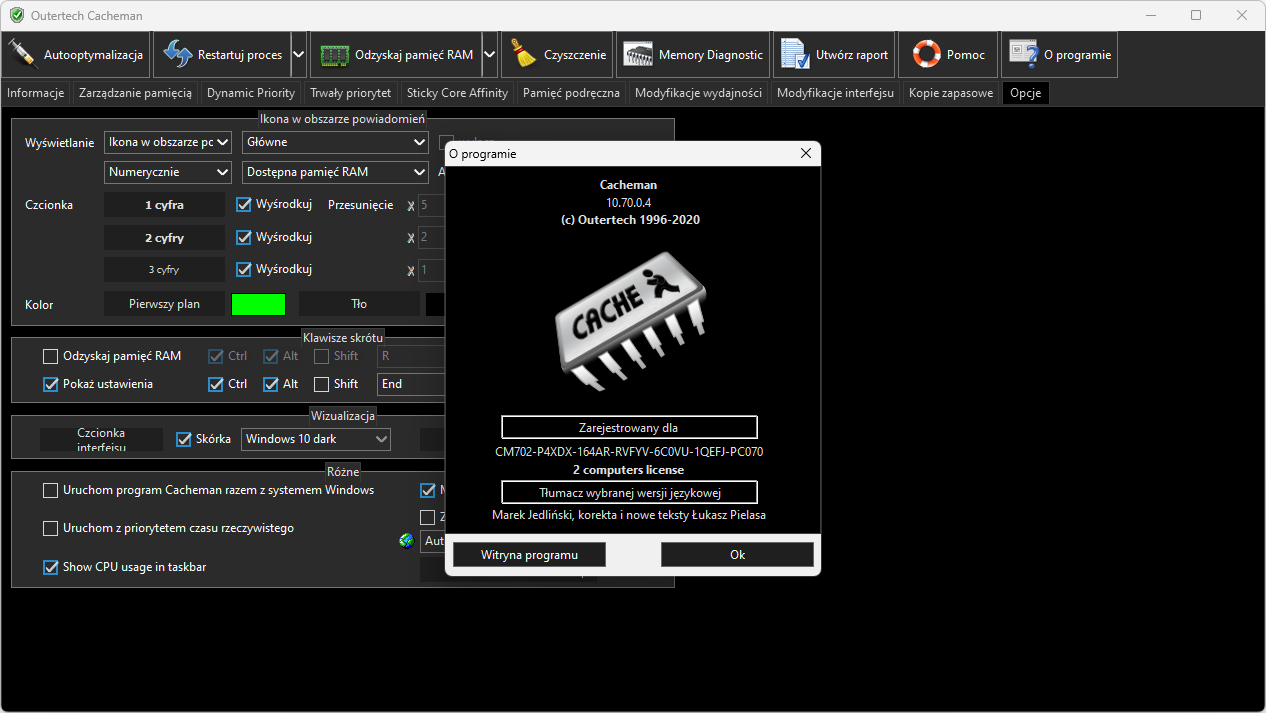Viewport: 1266px width, 713px height.
Task: Click the offset field showing 2
Action: [x=431, y=238]
